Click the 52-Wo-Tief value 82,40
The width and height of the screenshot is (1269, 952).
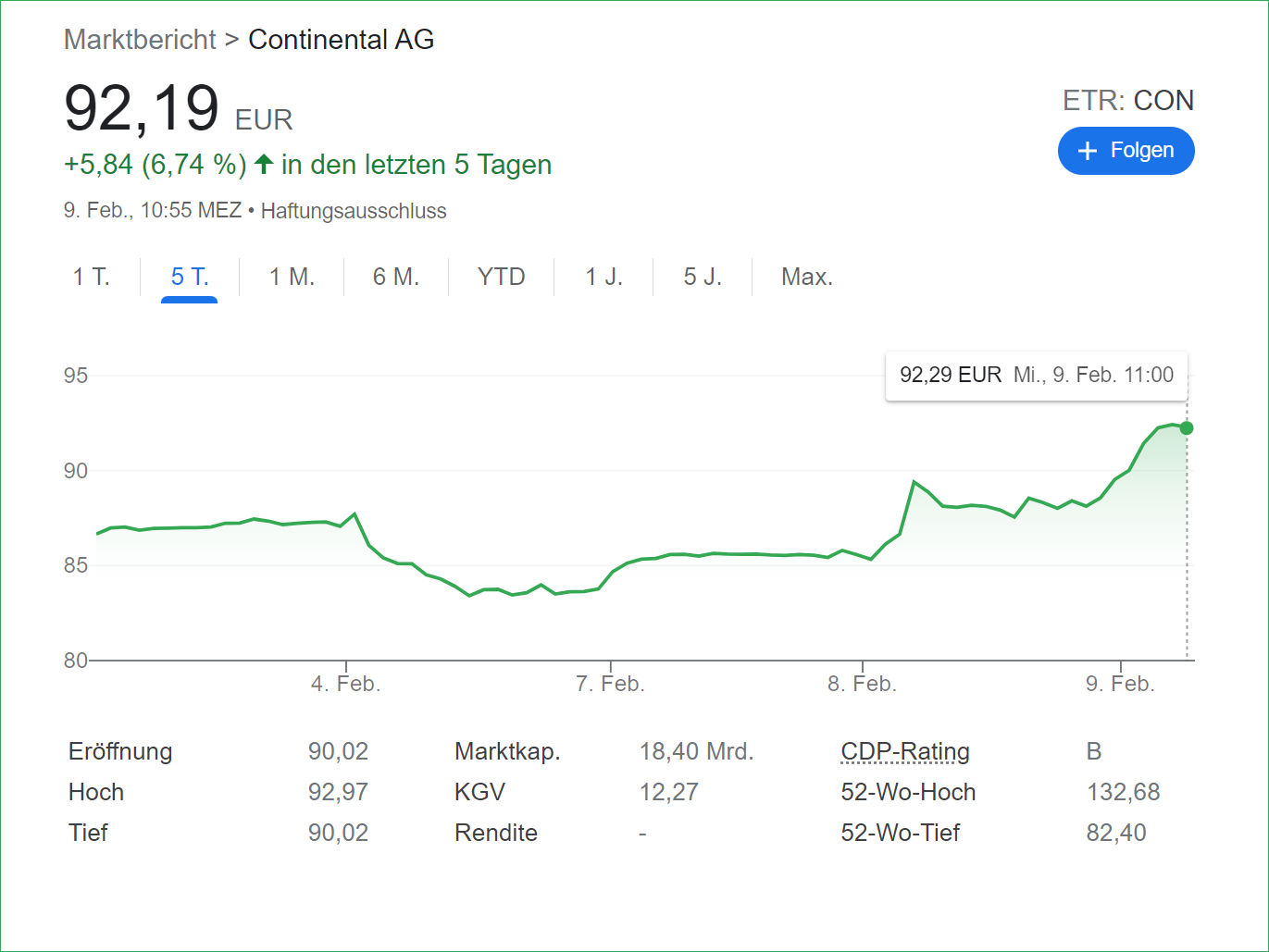(1116, 833)
